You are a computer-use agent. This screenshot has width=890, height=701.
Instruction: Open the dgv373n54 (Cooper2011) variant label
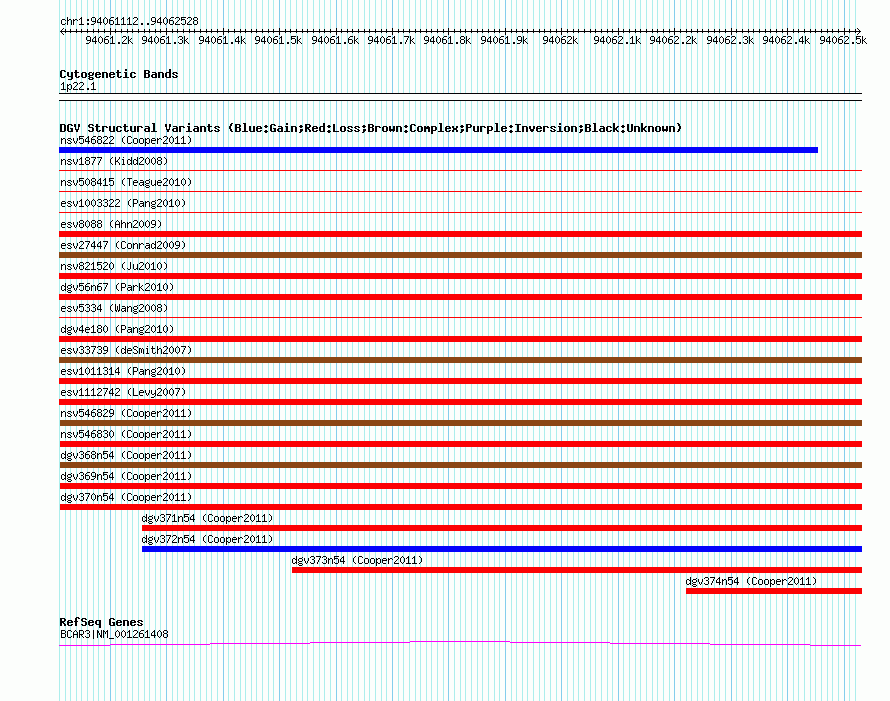click(357, 560)
